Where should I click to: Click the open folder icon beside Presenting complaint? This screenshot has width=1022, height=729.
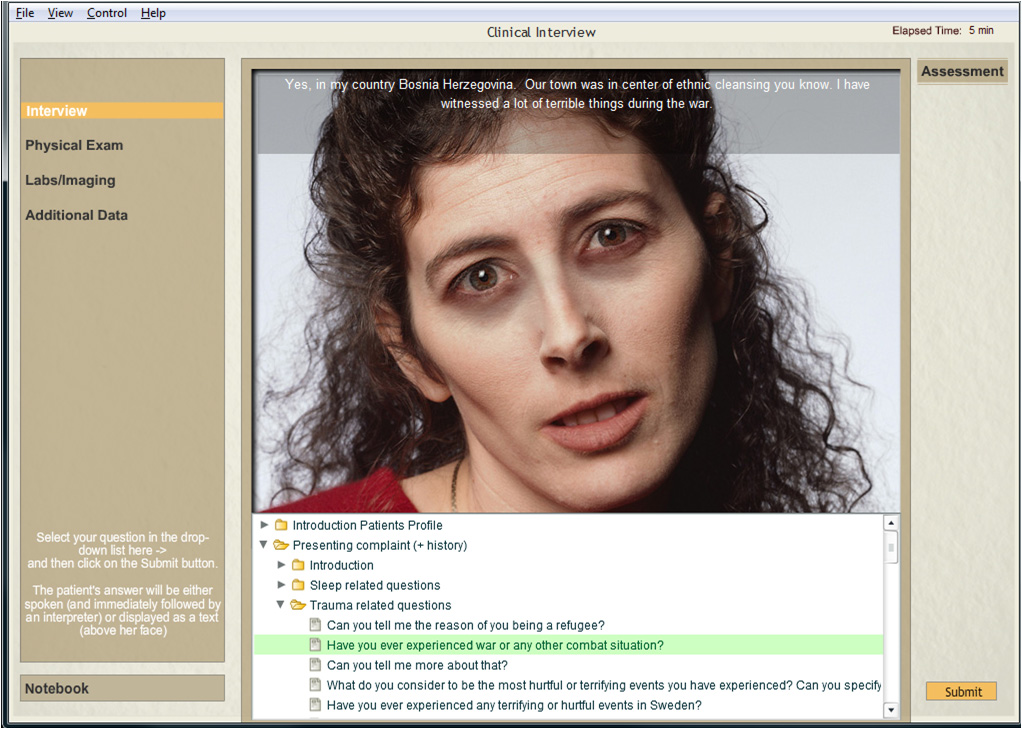[x=281, y=545]
